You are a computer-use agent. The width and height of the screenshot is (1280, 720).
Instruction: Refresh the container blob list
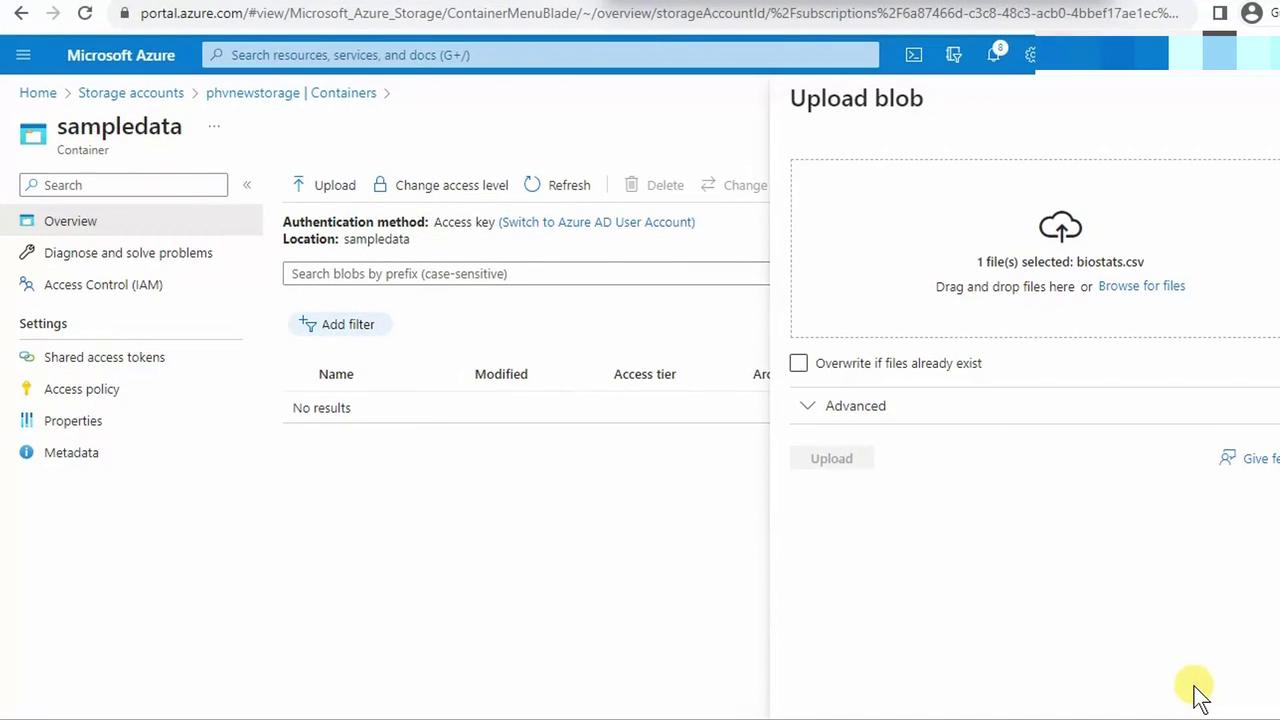coord(557,185)
